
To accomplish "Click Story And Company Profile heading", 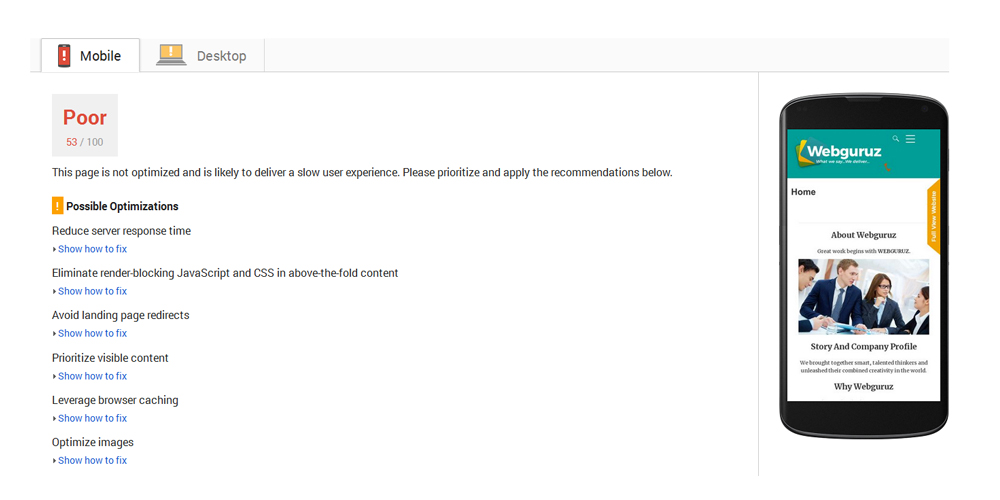I will [863, 347].
